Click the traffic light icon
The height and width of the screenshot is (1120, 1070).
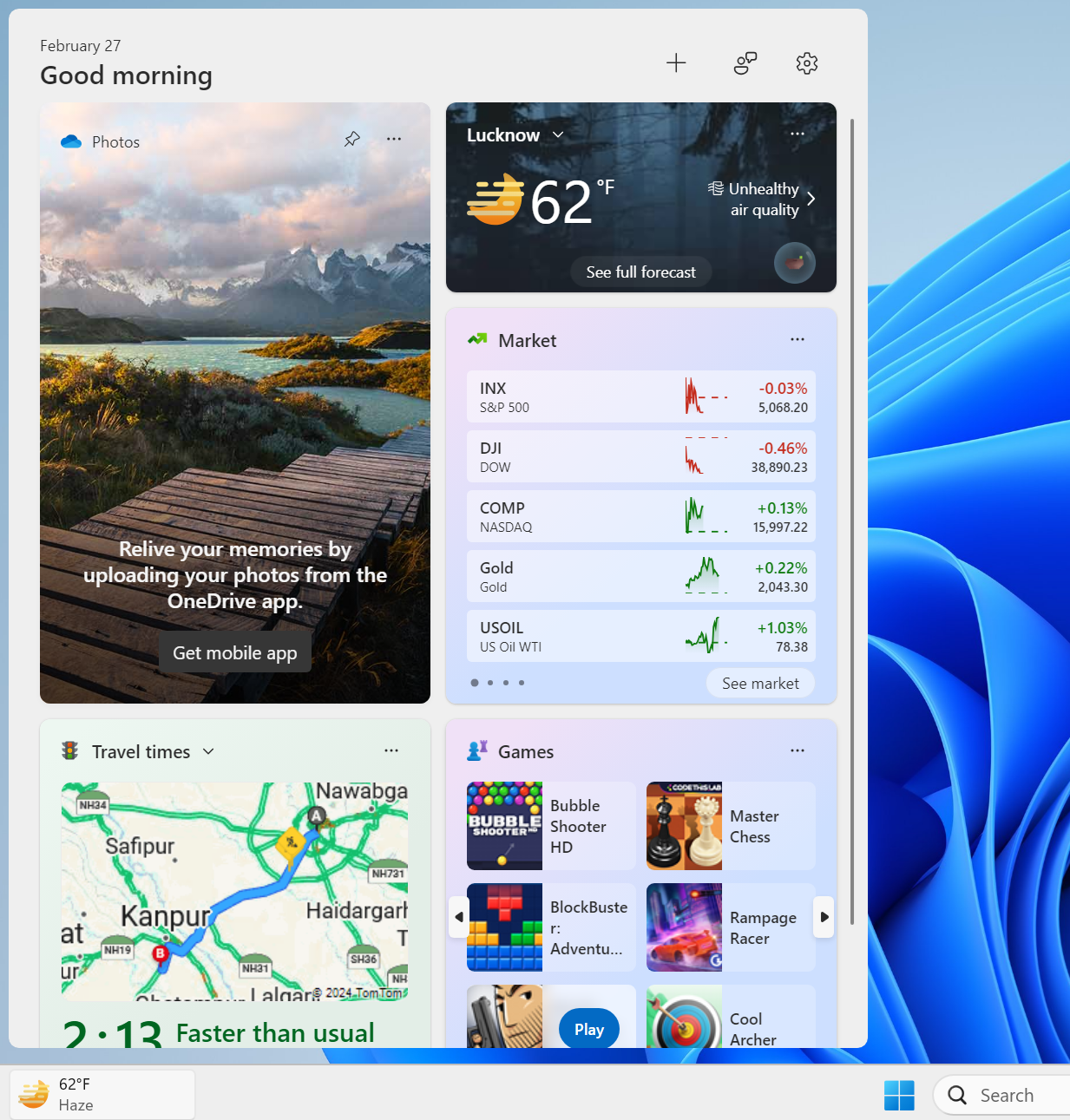pyautogui.click(x=70, y=750)
